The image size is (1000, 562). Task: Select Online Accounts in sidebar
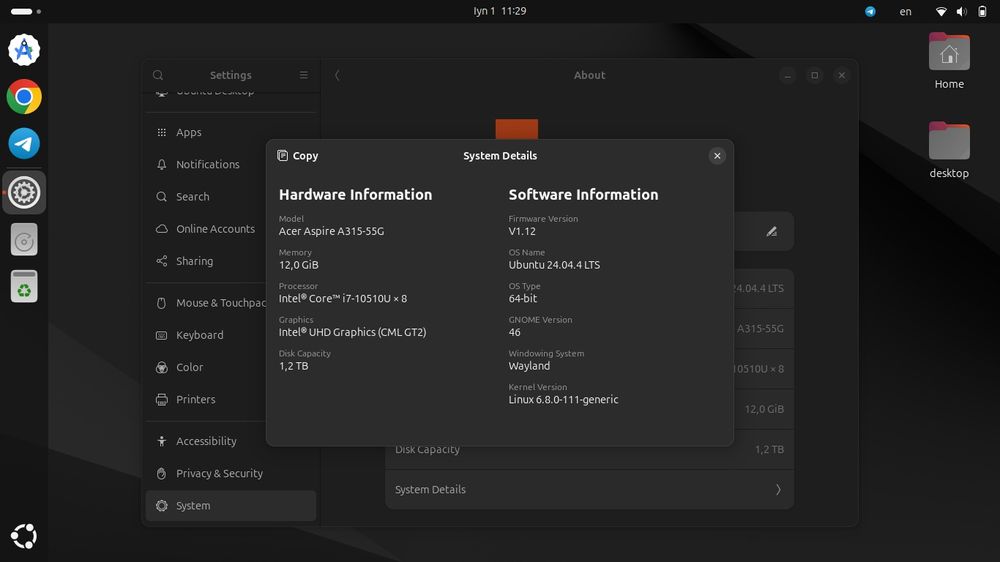[231, 228]
